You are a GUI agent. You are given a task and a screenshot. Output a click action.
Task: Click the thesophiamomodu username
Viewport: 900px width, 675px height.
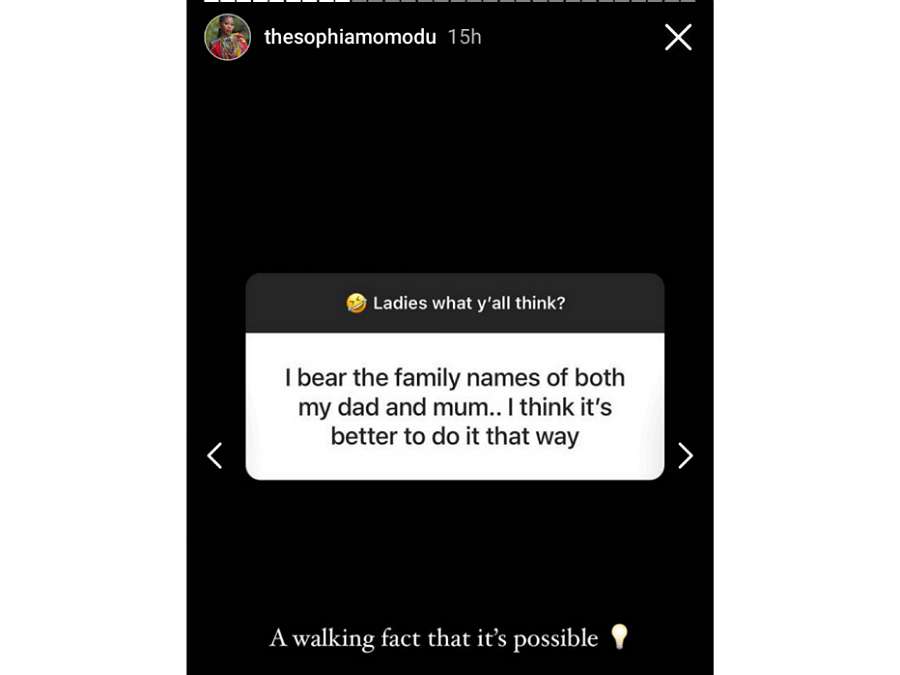click(350, 37)
